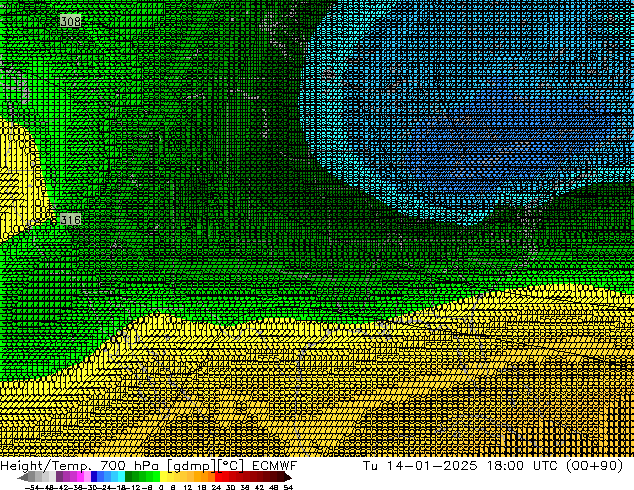The height and width of the screenshot is (490, 634).
Task: Click the 316 height contour label
Action: point(70,220)
